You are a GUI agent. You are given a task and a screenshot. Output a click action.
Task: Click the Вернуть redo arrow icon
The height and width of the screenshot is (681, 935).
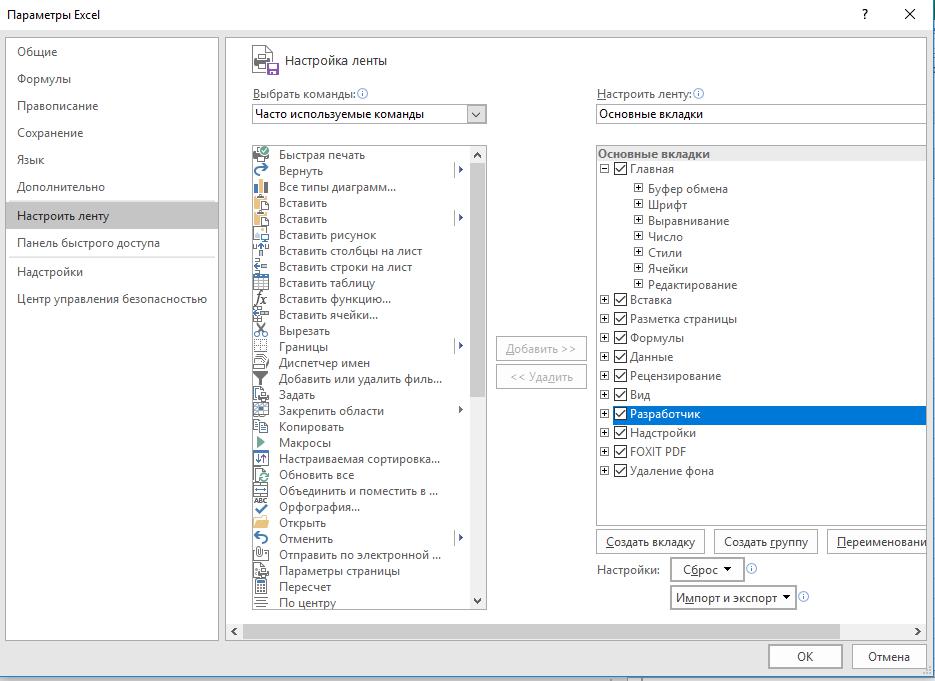261,171
